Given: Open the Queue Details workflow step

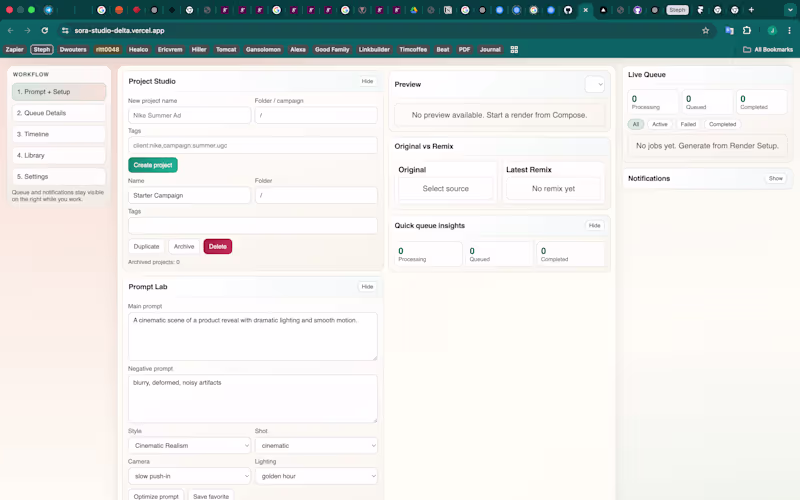Looking at the screenshot, I should 59,113.
